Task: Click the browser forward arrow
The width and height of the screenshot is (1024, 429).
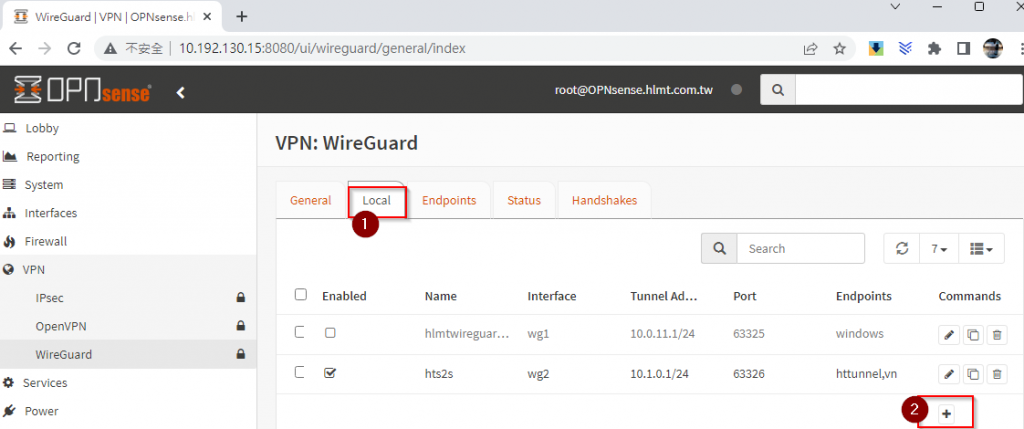Action: point(44,48)
